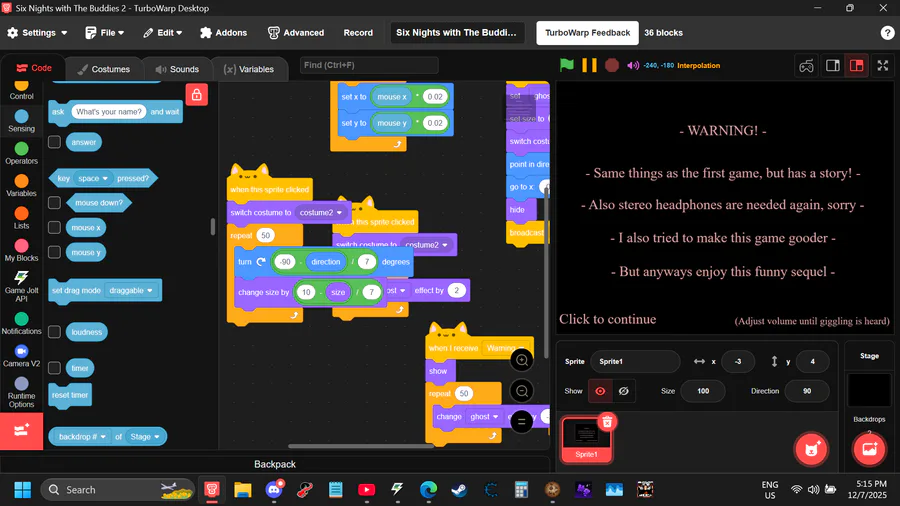Image resolution: width=900 pixels, height=506 pixels.
Task: Select the Sensing block category
Action: click(x=21, y=121)
